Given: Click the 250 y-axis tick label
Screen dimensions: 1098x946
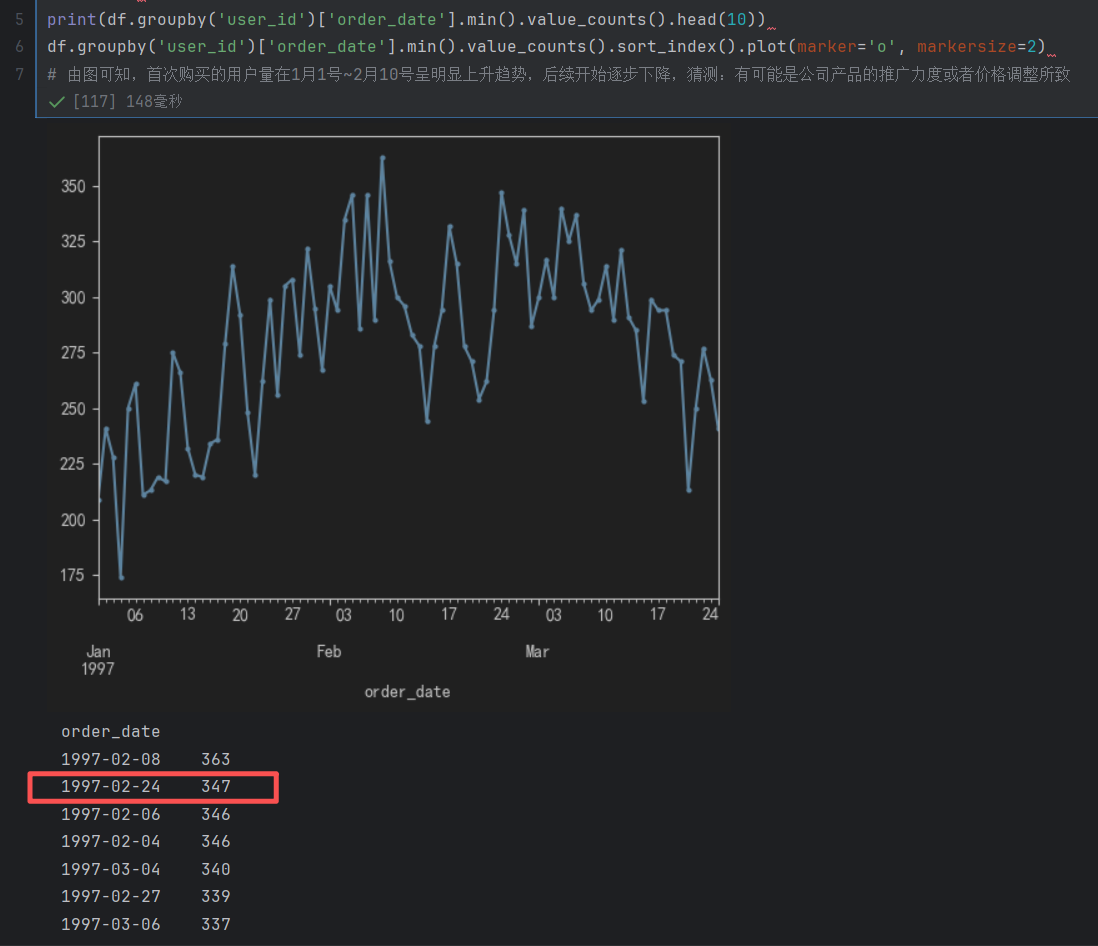Looking at the screenshot, I should point(74,408).
